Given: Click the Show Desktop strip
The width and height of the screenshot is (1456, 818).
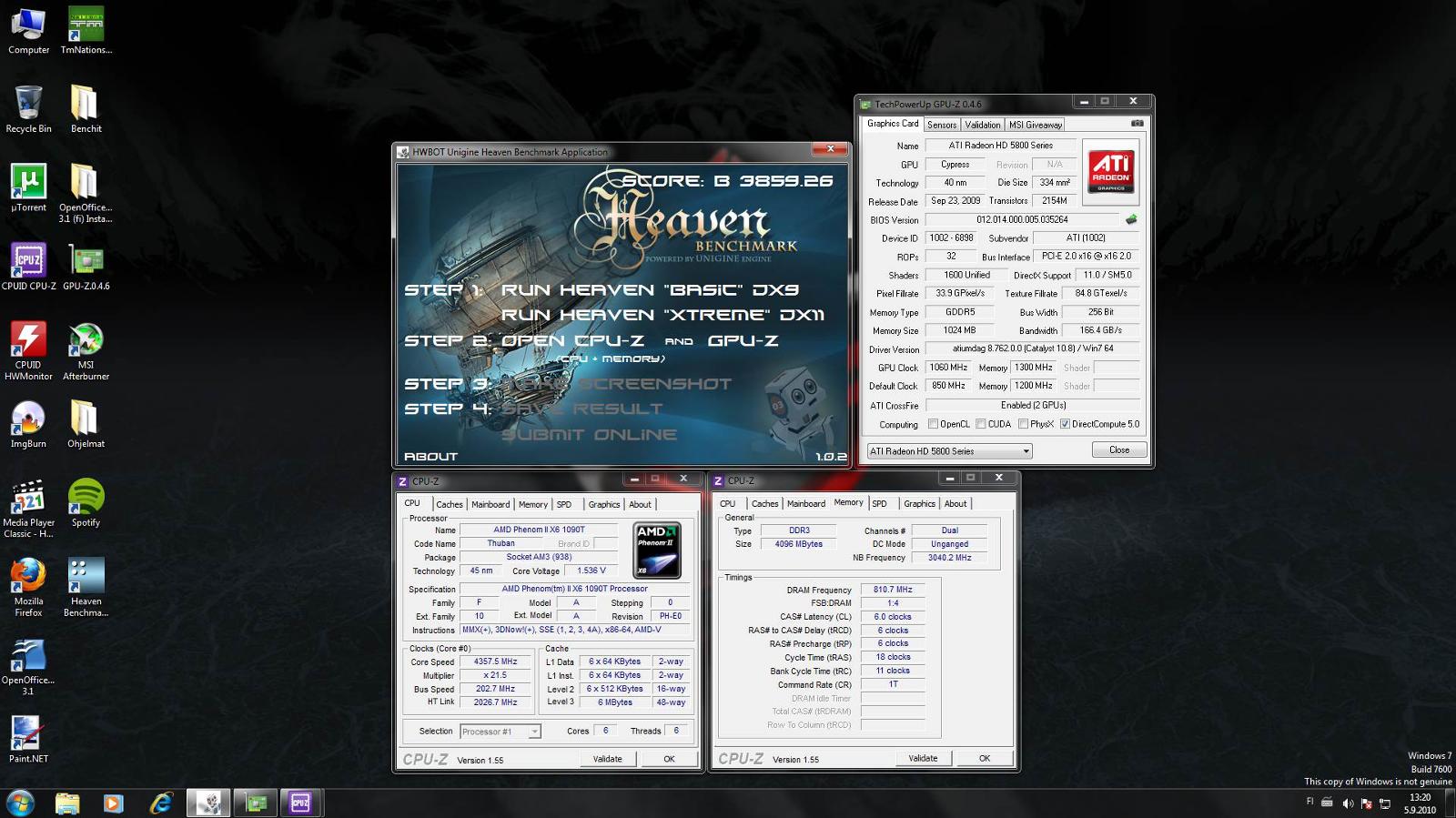Looking at the screenshot, I should tap(1450, 803).
